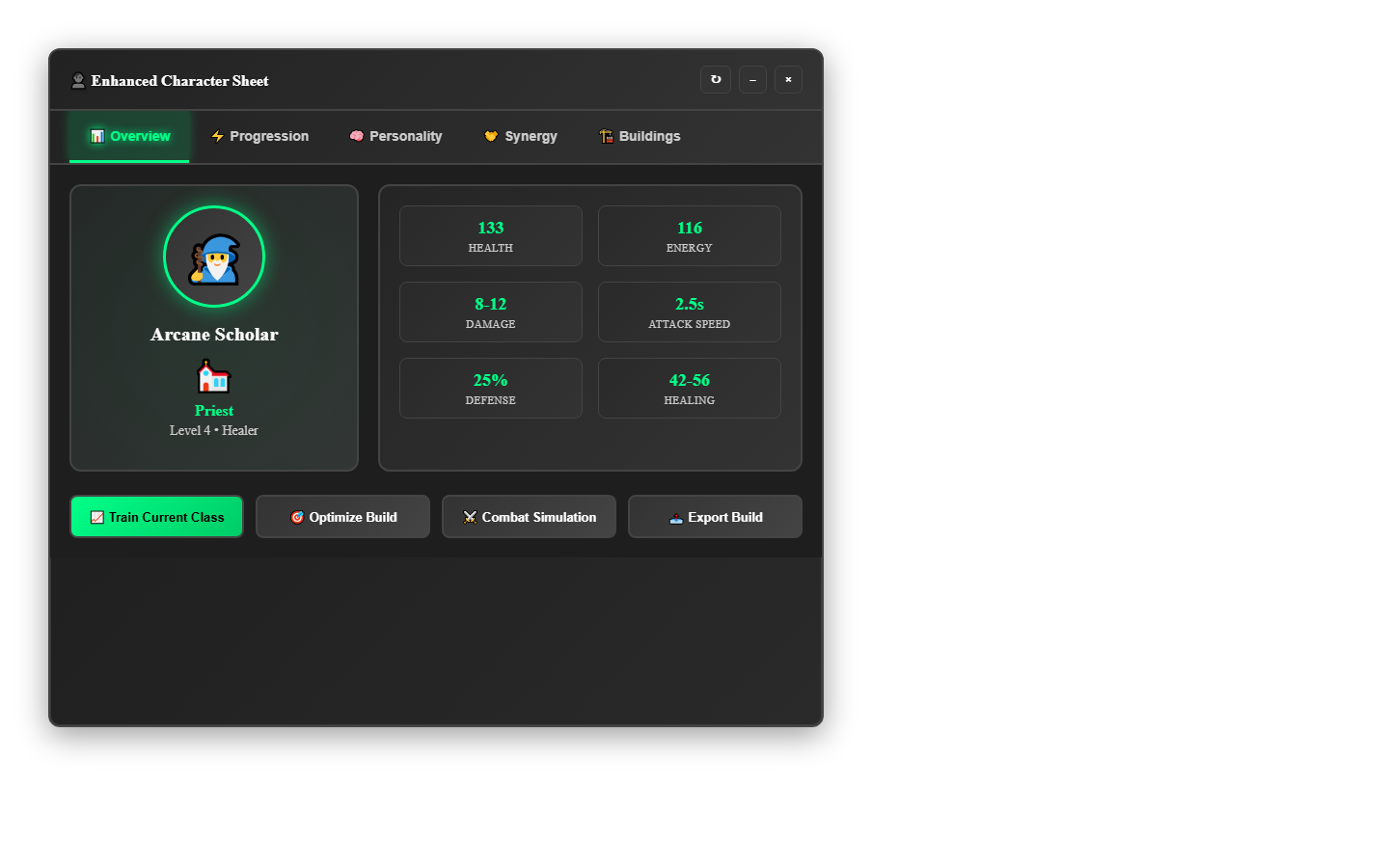Viewport: 1389px width, 868px height.
Task: Train the current class
Action: tap(156, 517)
